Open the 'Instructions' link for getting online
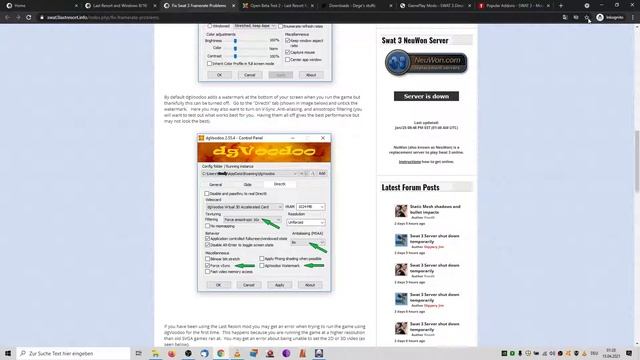 (409, 162)
